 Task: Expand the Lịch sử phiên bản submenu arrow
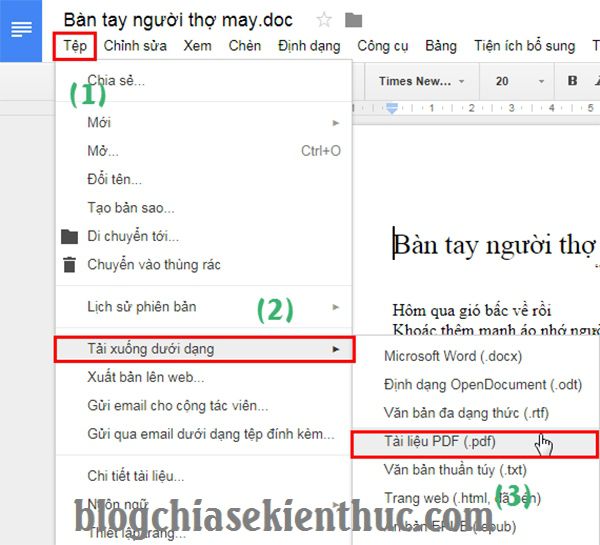336,307
